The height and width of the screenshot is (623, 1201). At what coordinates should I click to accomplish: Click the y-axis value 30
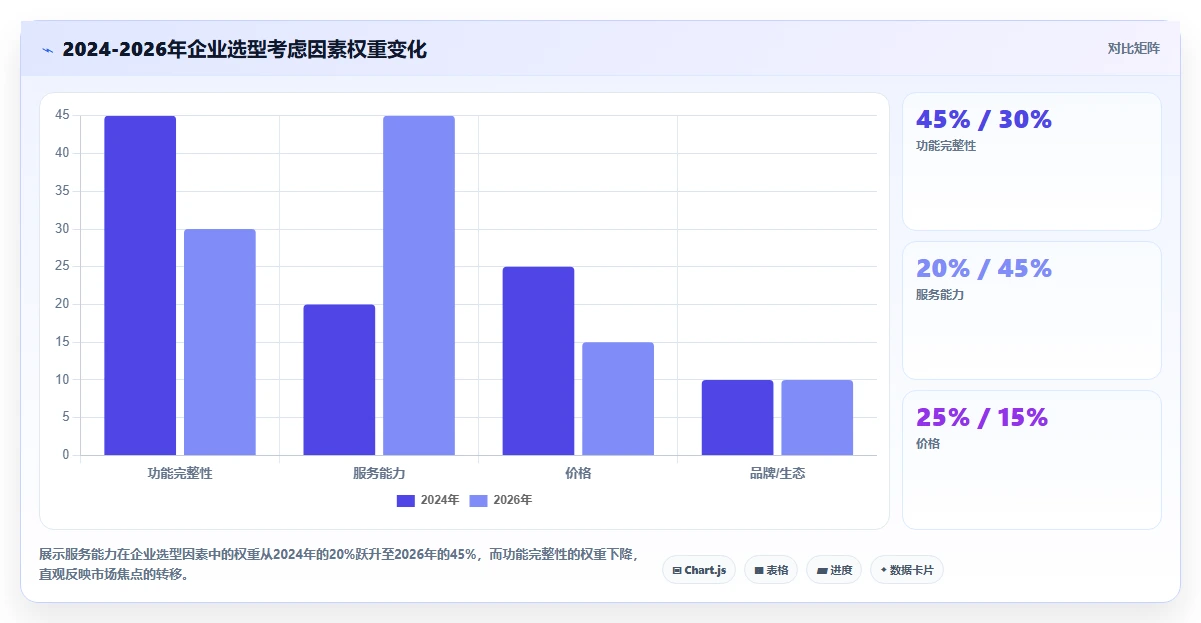(x=62, y=229)
